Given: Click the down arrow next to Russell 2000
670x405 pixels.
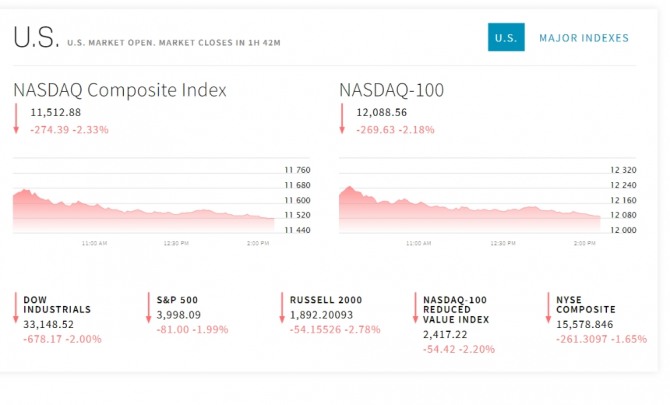Looking at the screenshot, I should point(282,308).
